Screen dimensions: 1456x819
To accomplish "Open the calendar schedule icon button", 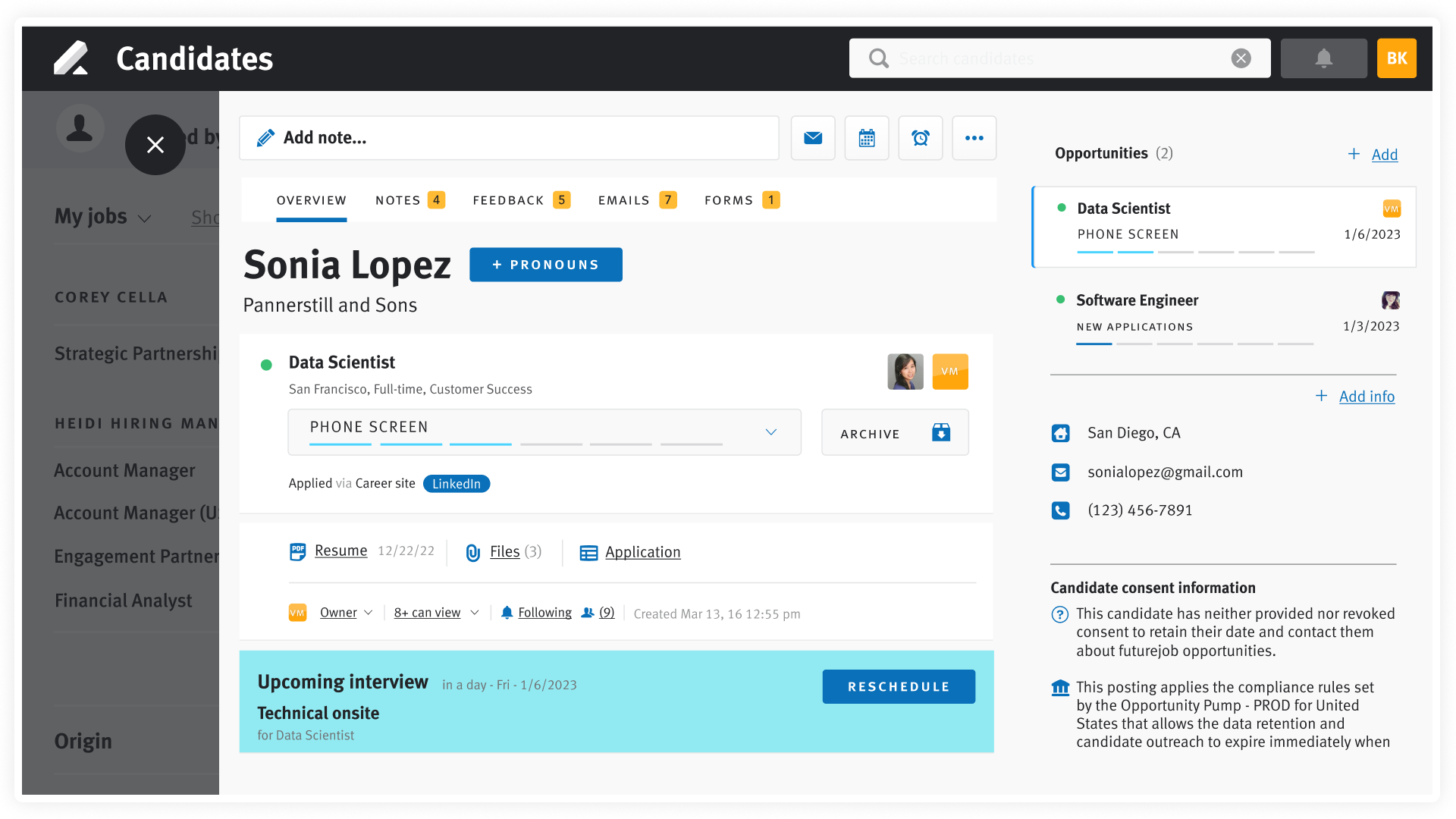I will click(x=867, y=138).
